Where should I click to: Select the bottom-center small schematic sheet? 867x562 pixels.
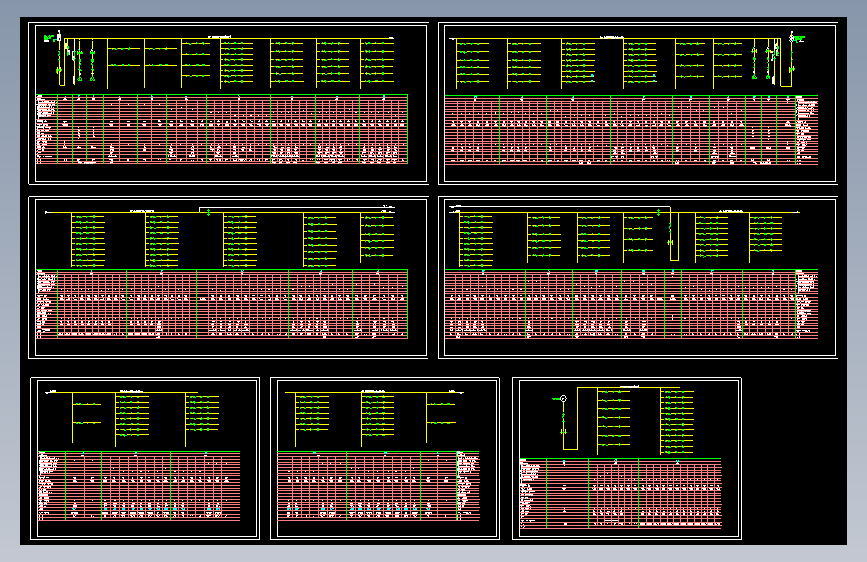(x=385, y=459)
